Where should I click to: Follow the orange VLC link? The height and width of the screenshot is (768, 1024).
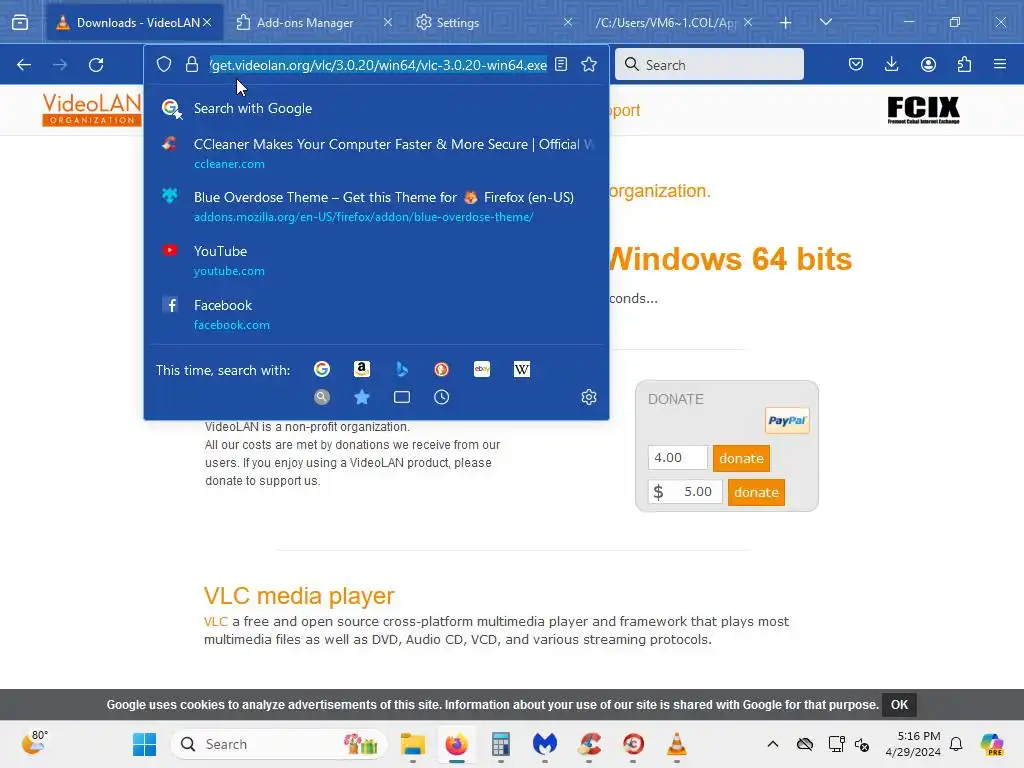[216, 621]
